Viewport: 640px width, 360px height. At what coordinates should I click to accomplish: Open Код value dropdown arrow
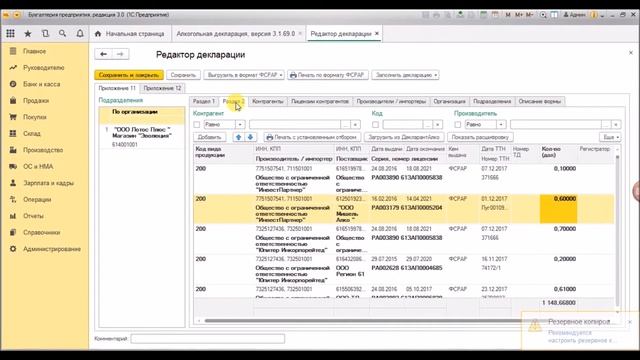(x=438, y=124)
